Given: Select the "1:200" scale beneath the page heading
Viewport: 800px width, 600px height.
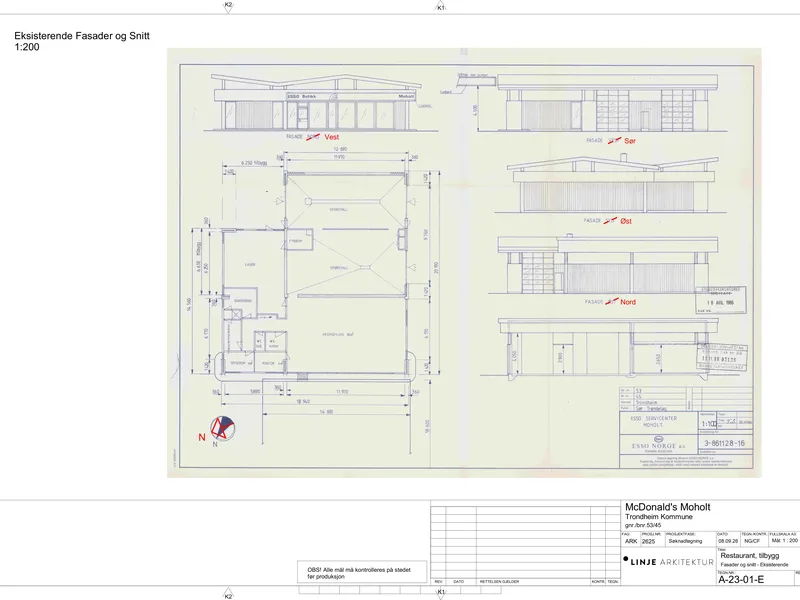Looking at the screenshot, I should tap(27, 47).
